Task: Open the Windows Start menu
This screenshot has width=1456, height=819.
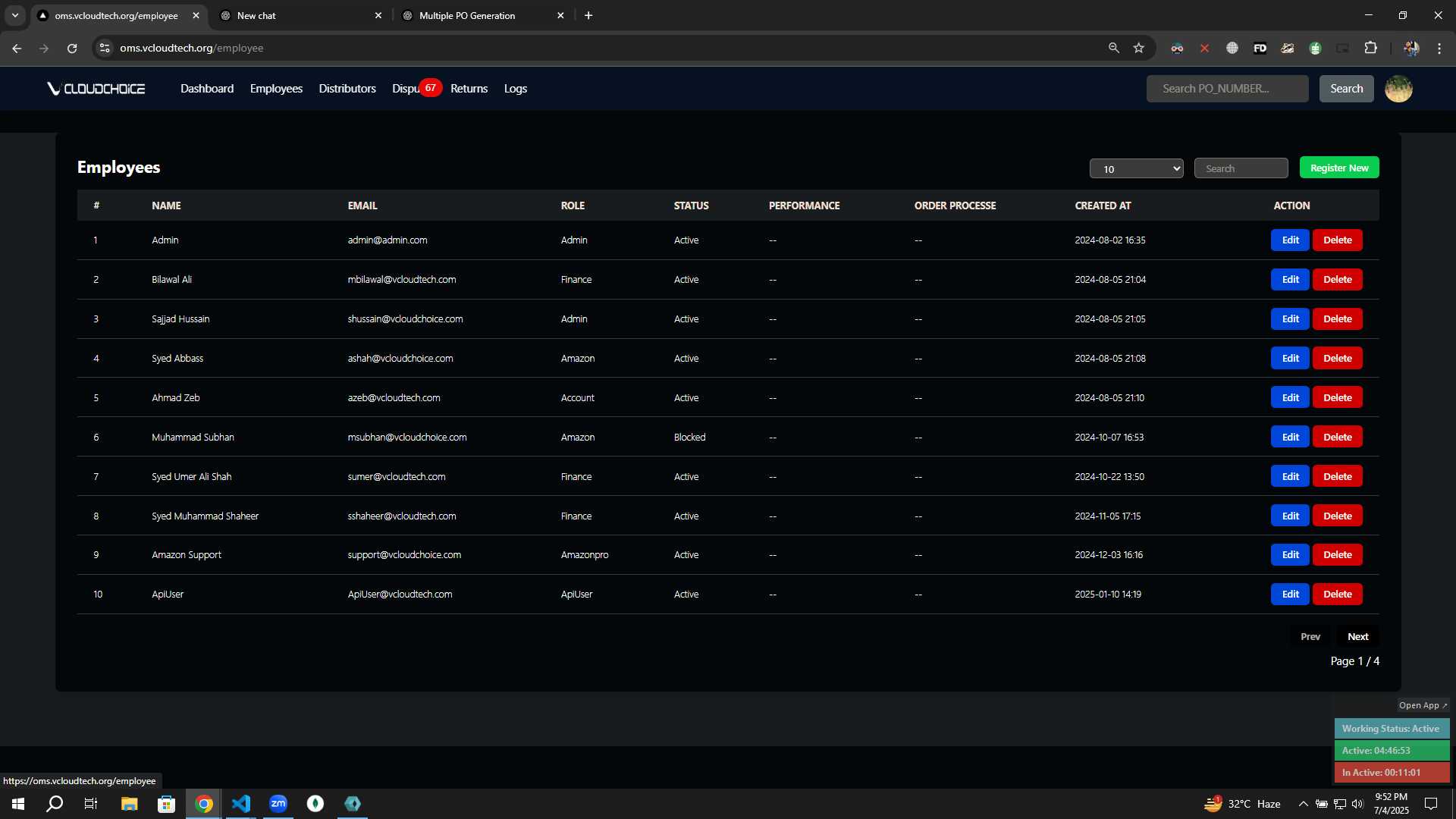Action: coord(18,804)
